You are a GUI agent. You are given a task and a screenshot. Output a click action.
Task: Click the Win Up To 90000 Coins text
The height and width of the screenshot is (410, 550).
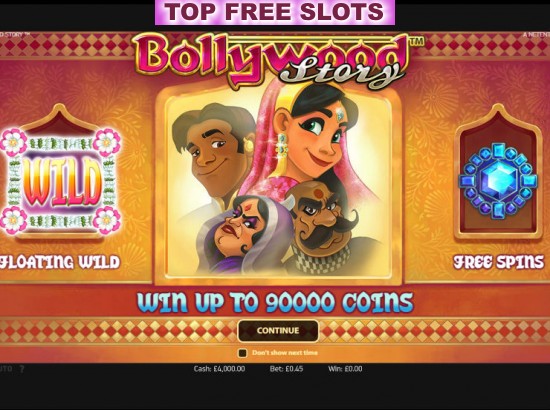276,302
